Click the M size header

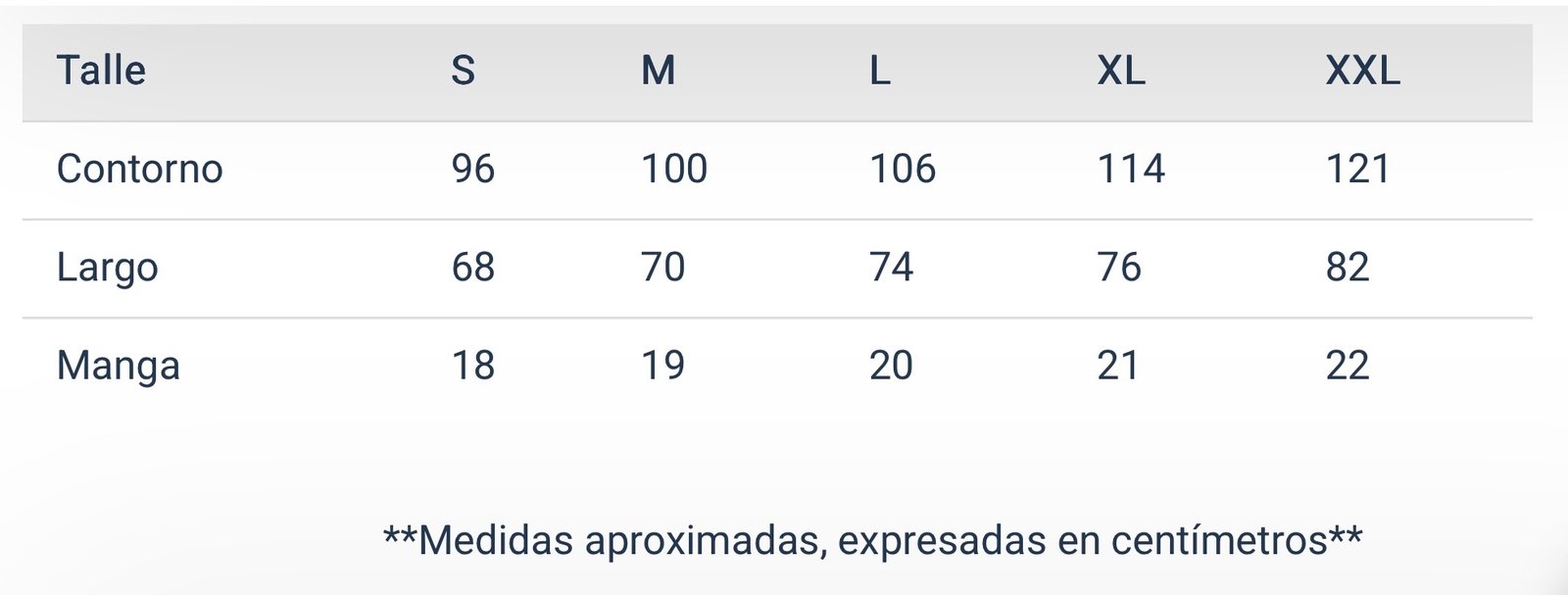658,71
